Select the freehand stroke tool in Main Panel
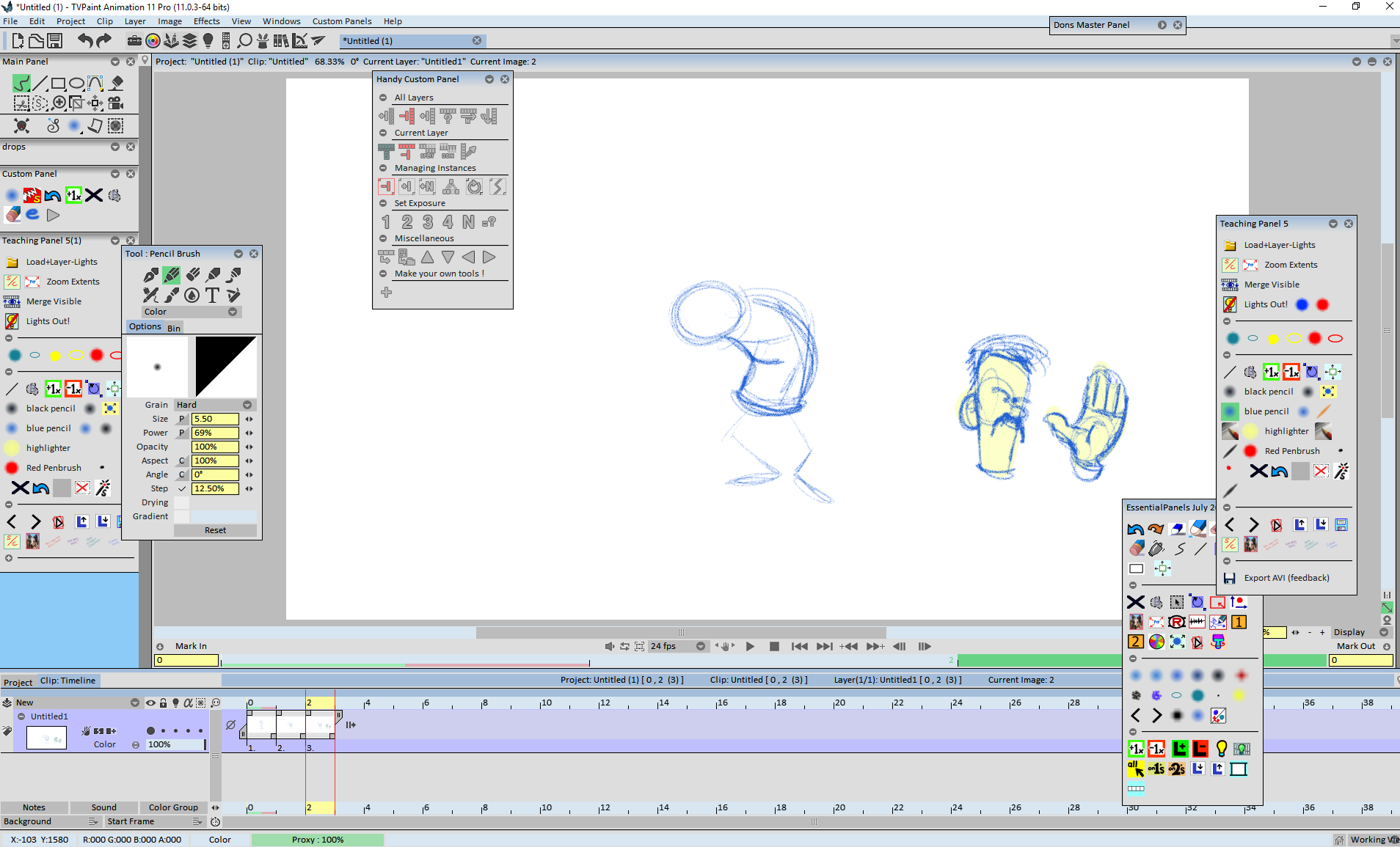This screenshot has width=1400, height=847. 21,83
